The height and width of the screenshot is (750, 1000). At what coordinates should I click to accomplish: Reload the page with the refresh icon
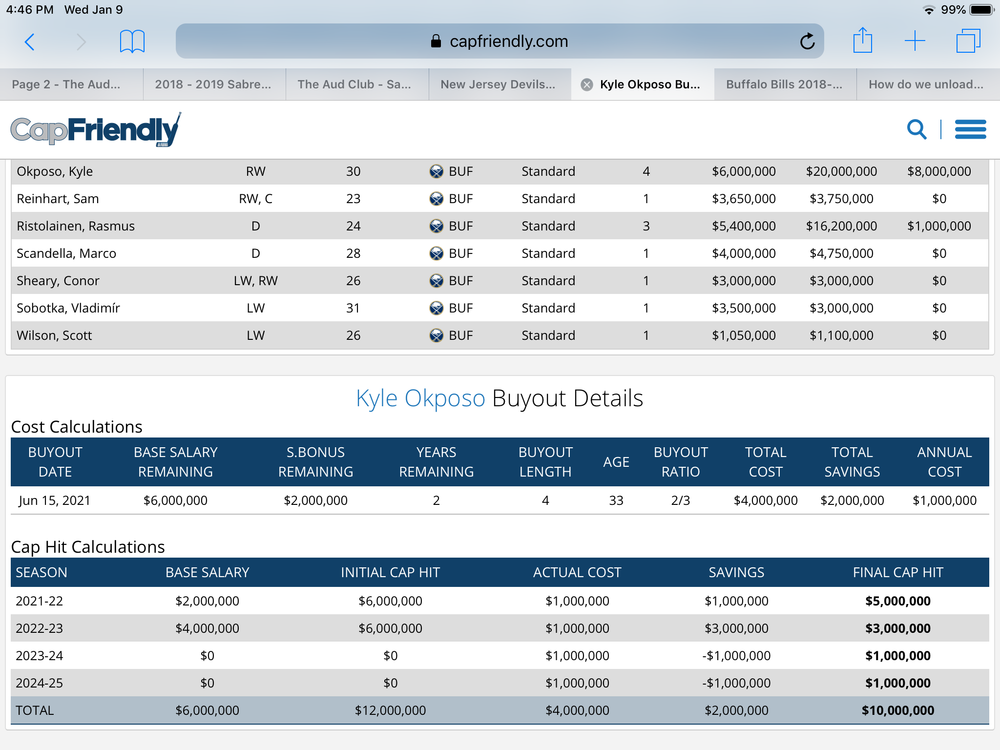point(807,41)
